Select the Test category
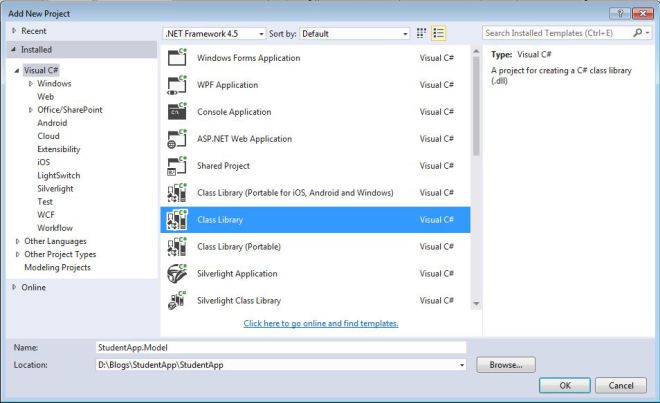 click(45, 201)
